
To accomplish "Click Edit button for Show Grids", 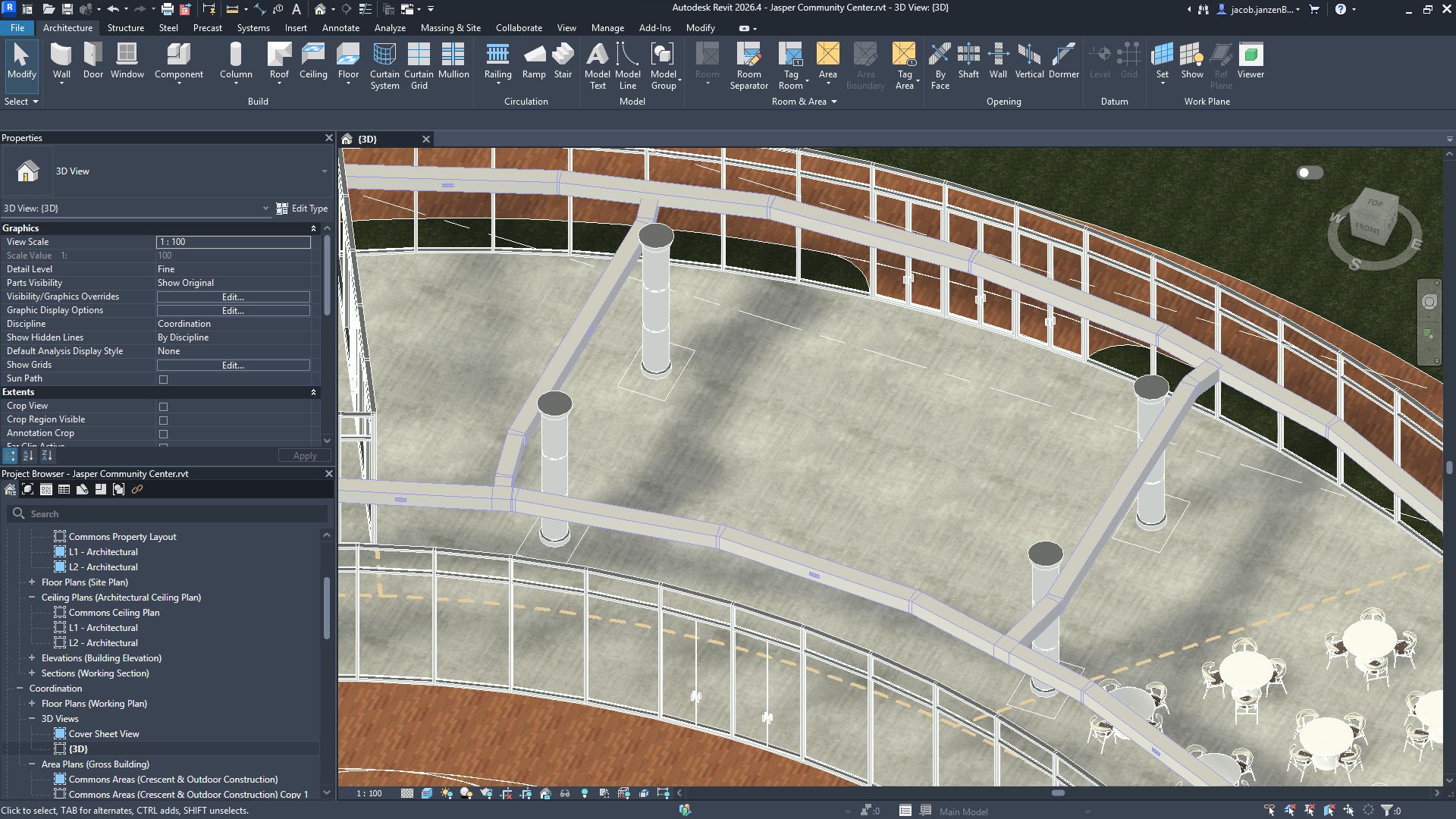I will [233, 366].
